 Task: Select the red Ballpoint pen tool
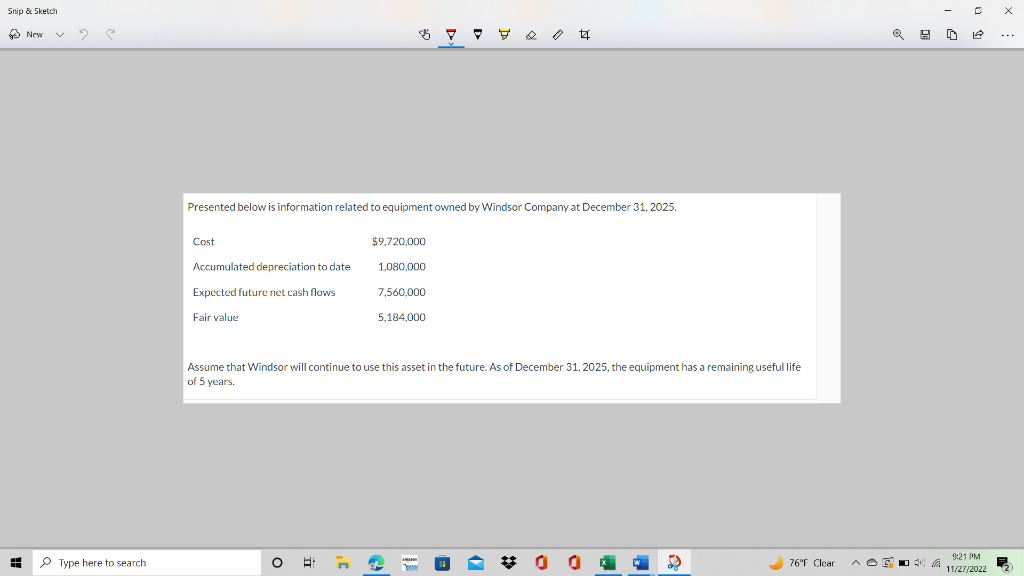point(451,35)
